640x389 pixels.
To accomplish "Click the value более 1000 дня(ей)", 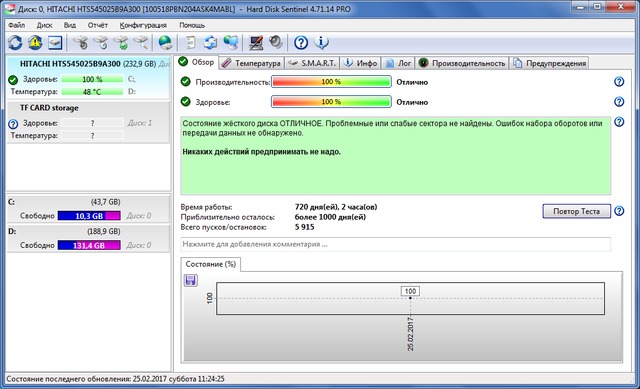I will tap(330, 217).
